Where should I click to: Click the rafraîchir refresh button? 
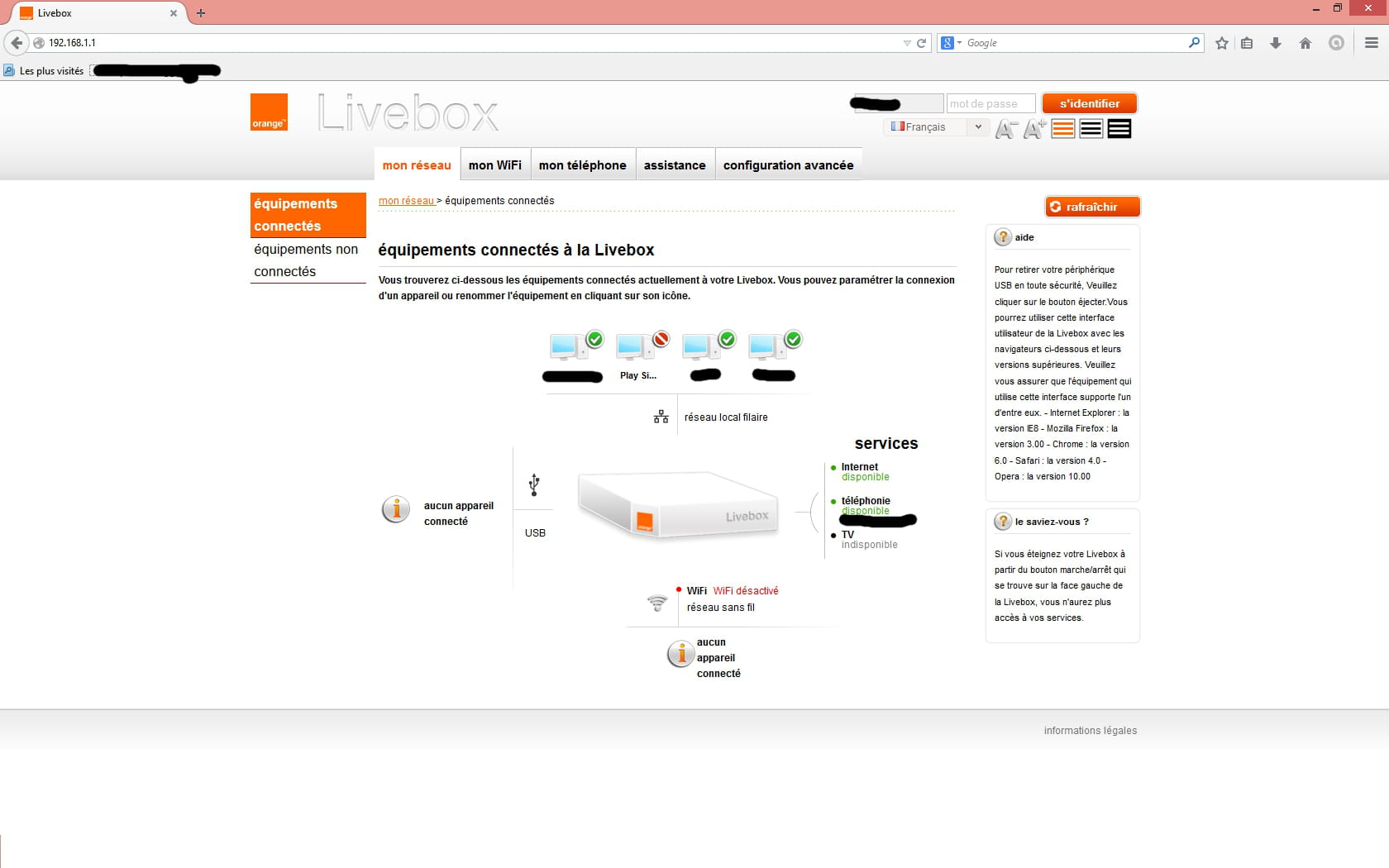coord(1092,207)
